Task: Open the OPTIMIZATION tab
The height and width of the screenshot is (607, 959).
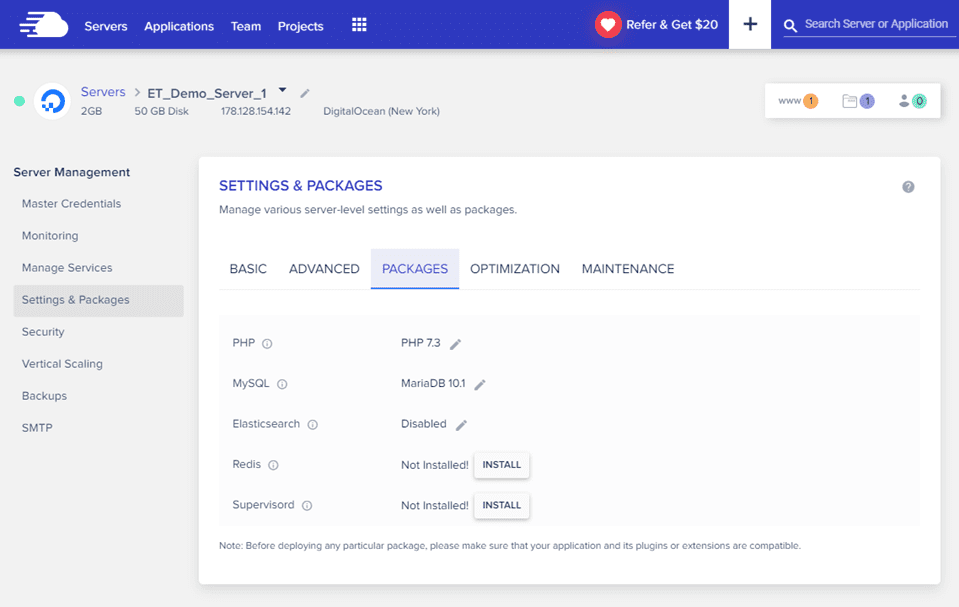Action: 514,268
